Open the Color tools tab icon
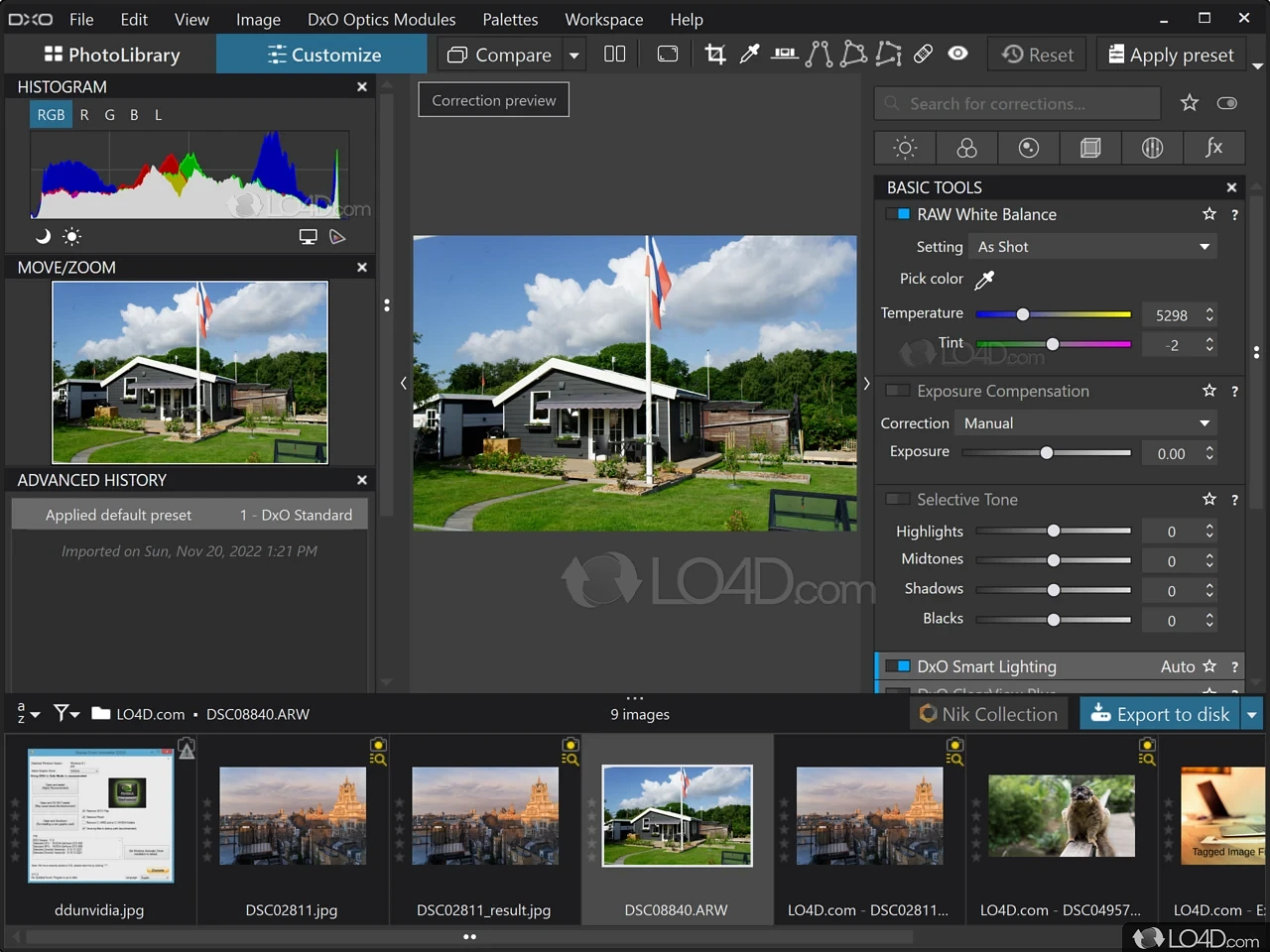Viewport: 1270px width, 952px height. [x=966, y=148]
